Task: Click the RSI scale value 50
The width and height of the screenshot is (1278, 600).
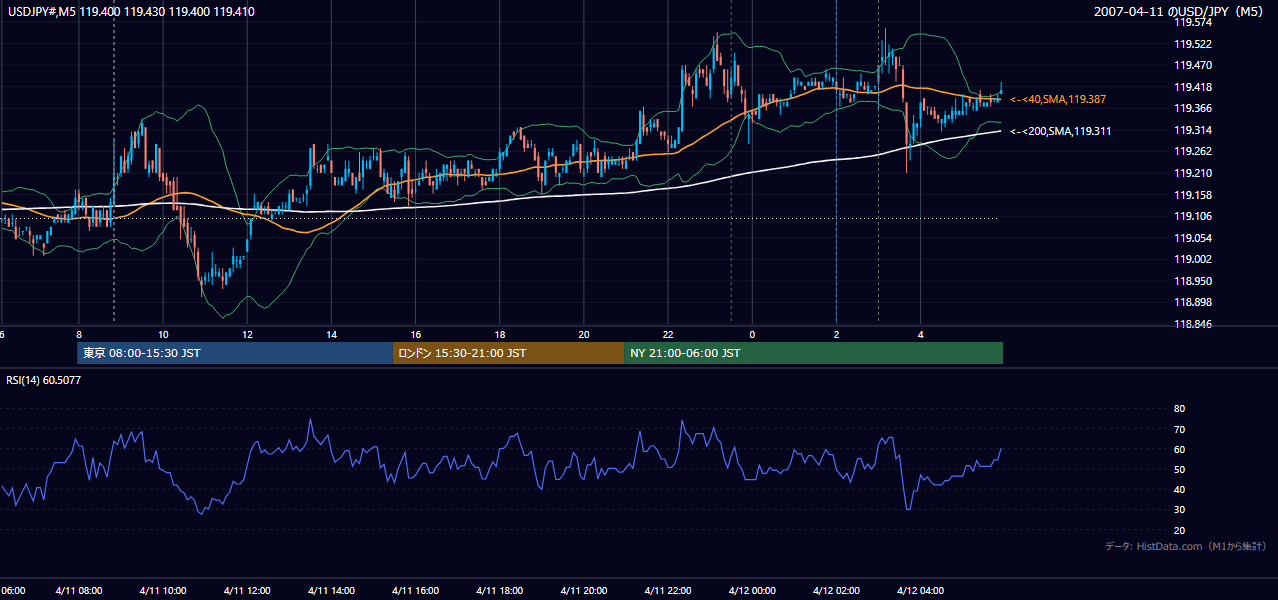Action: pos(1179,469)
